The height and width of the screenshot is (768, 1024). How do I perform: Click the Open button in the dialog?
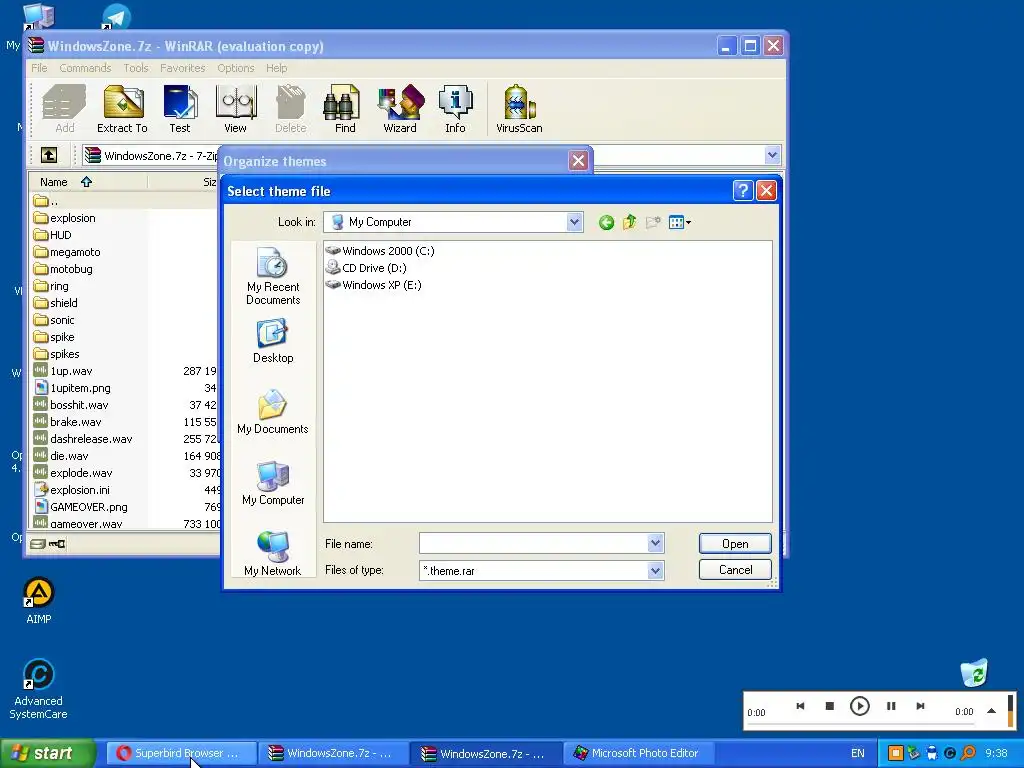click(x=735, y=543)
